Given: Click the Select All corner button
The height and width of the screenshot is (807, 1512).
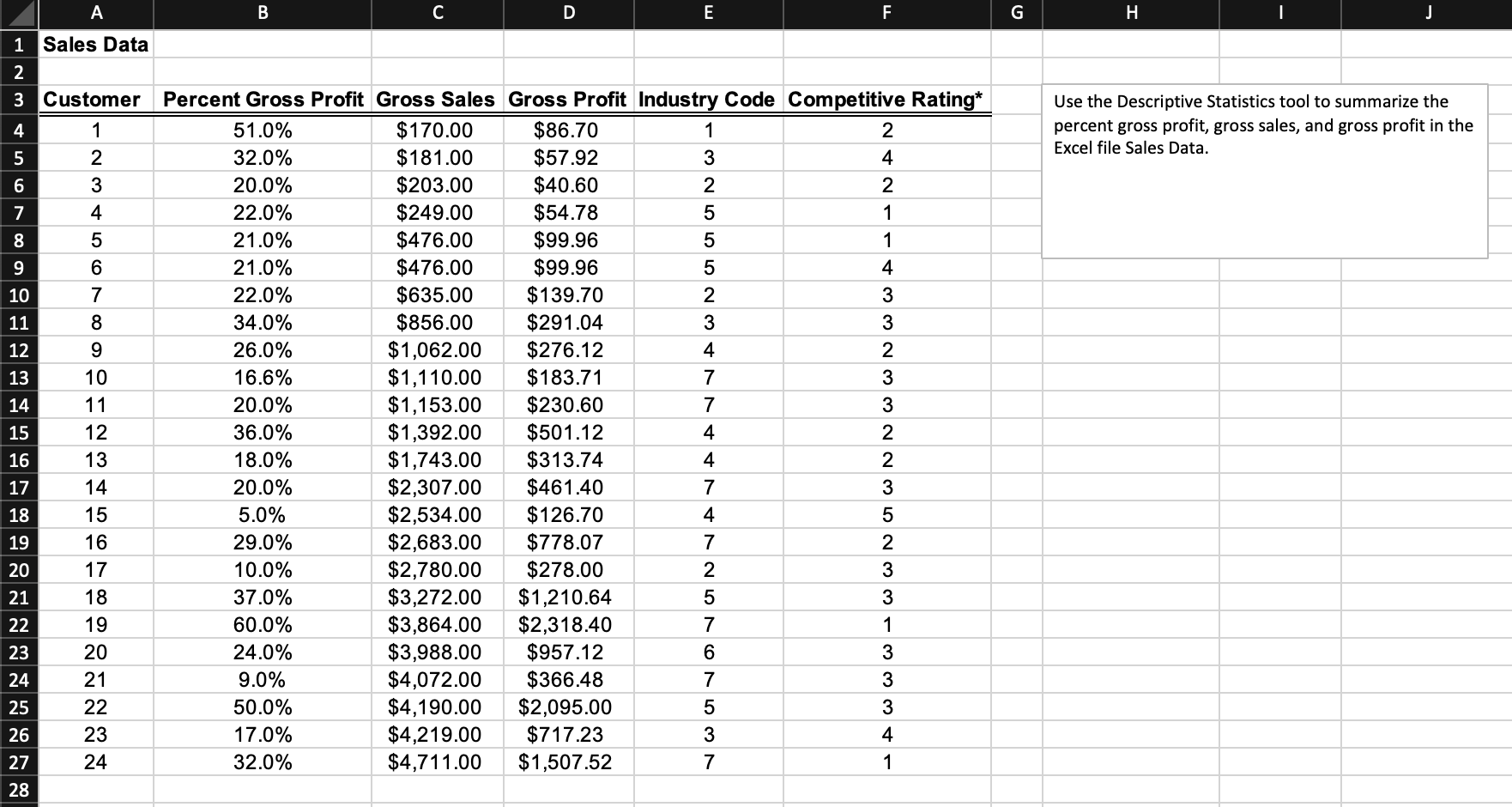Looking at the screenshot, I should click(18, 12).
